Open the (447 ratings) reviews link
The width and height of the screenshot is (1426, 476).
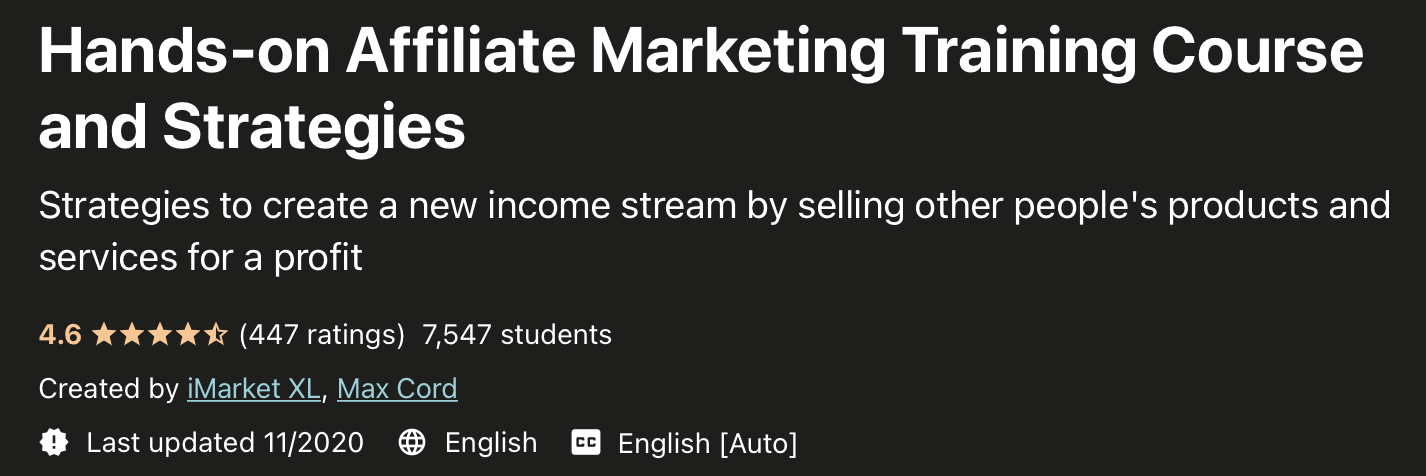[322, 334]
